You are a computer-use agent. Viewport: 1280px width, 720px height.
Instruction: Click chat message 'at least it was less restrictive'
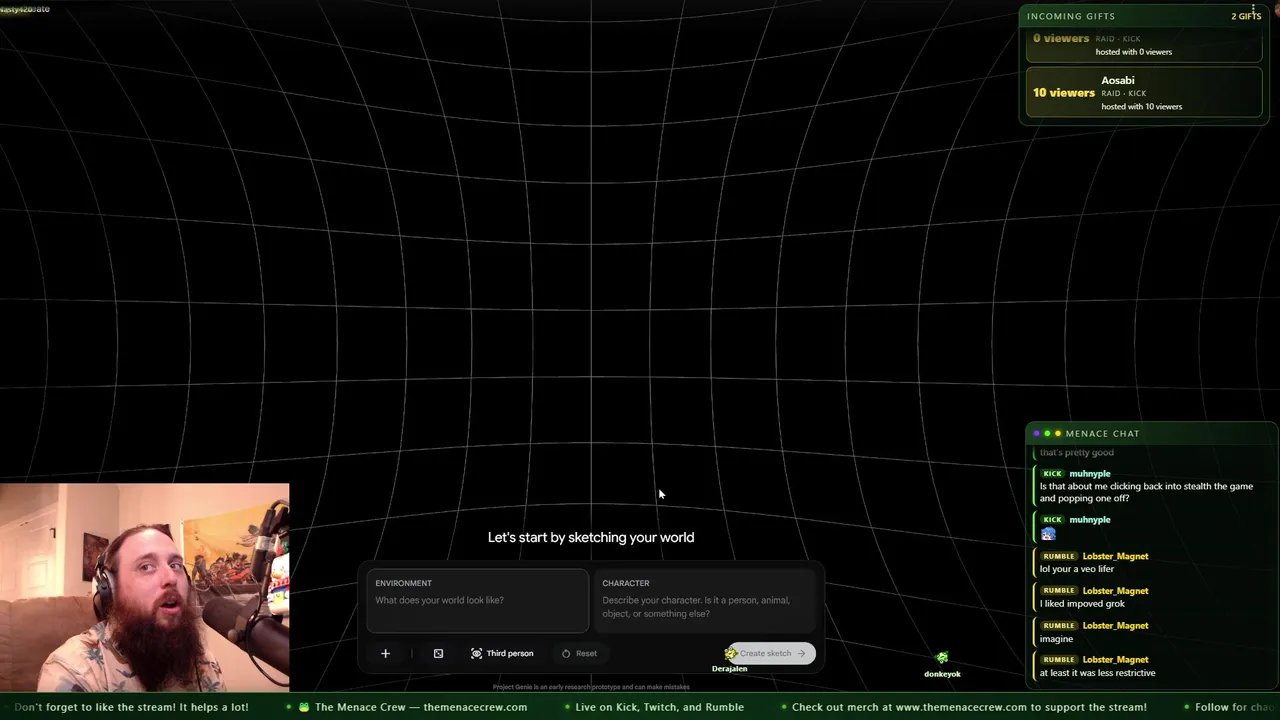tap(1097, 673)
